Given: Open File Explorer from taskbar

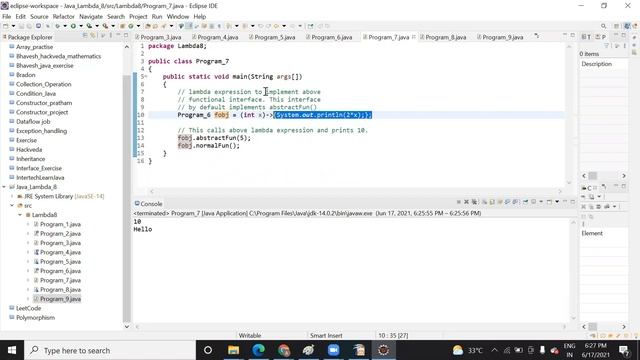Looking at the screenshot, I should pyautogui.click(x=233, y=350).
